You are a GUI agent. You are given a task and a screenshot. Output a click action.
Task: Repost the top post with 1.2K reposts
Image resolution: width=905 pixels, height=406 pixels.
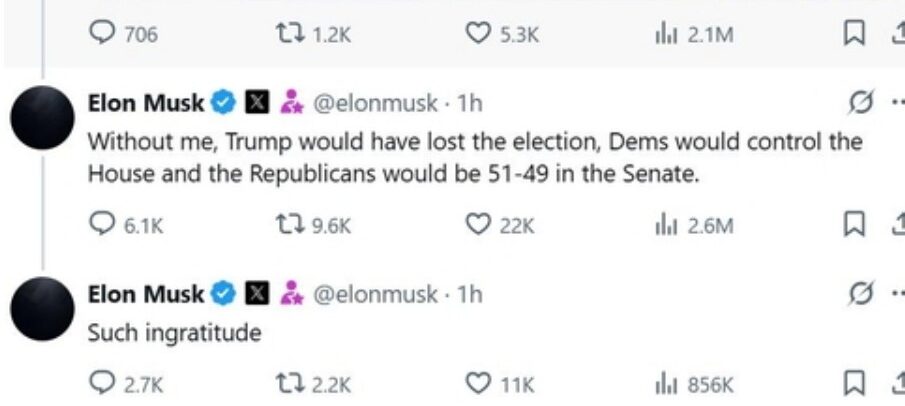tap(285, 34)
